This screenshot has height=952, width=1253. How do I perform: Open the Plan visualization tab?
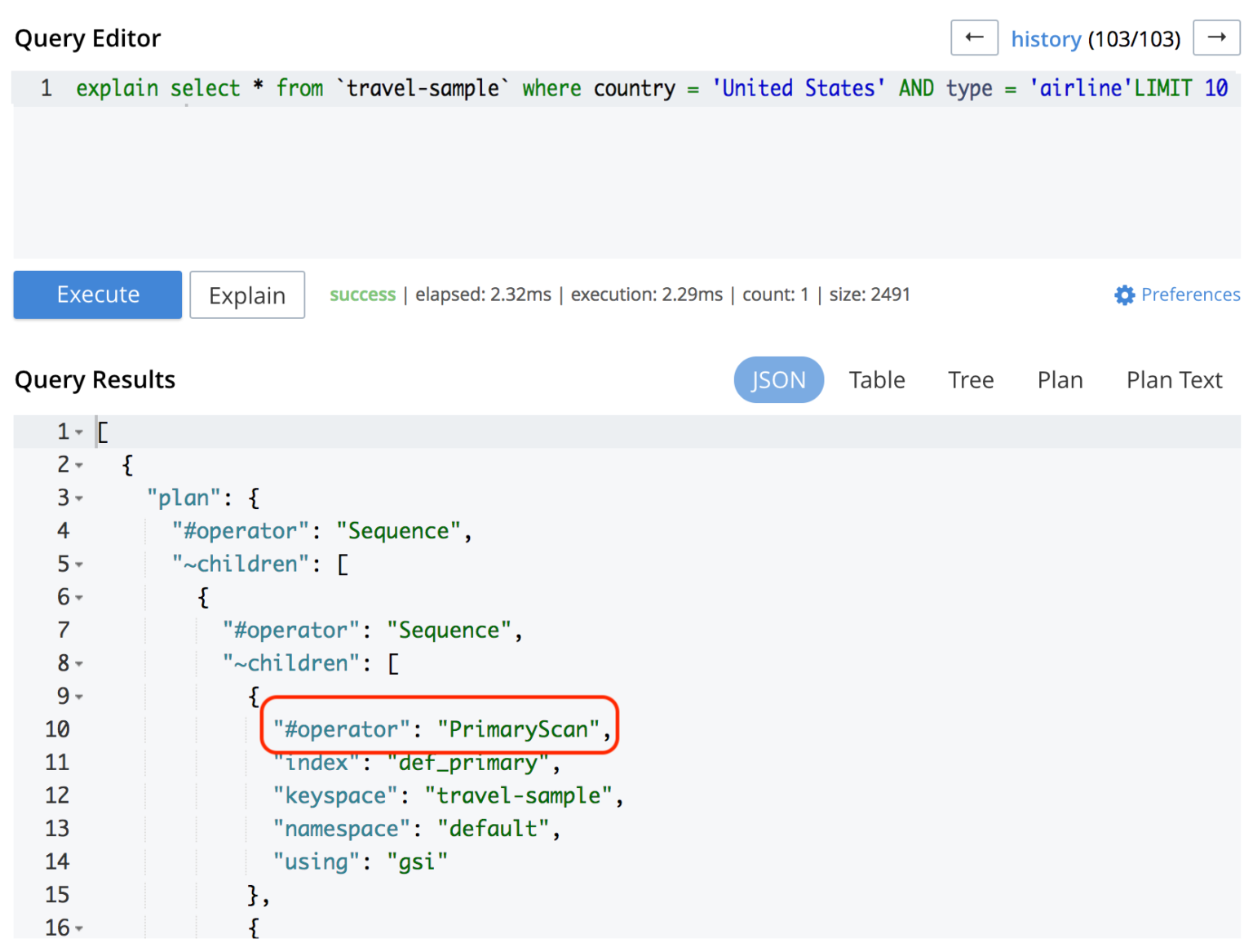(x=1060, y=379)
